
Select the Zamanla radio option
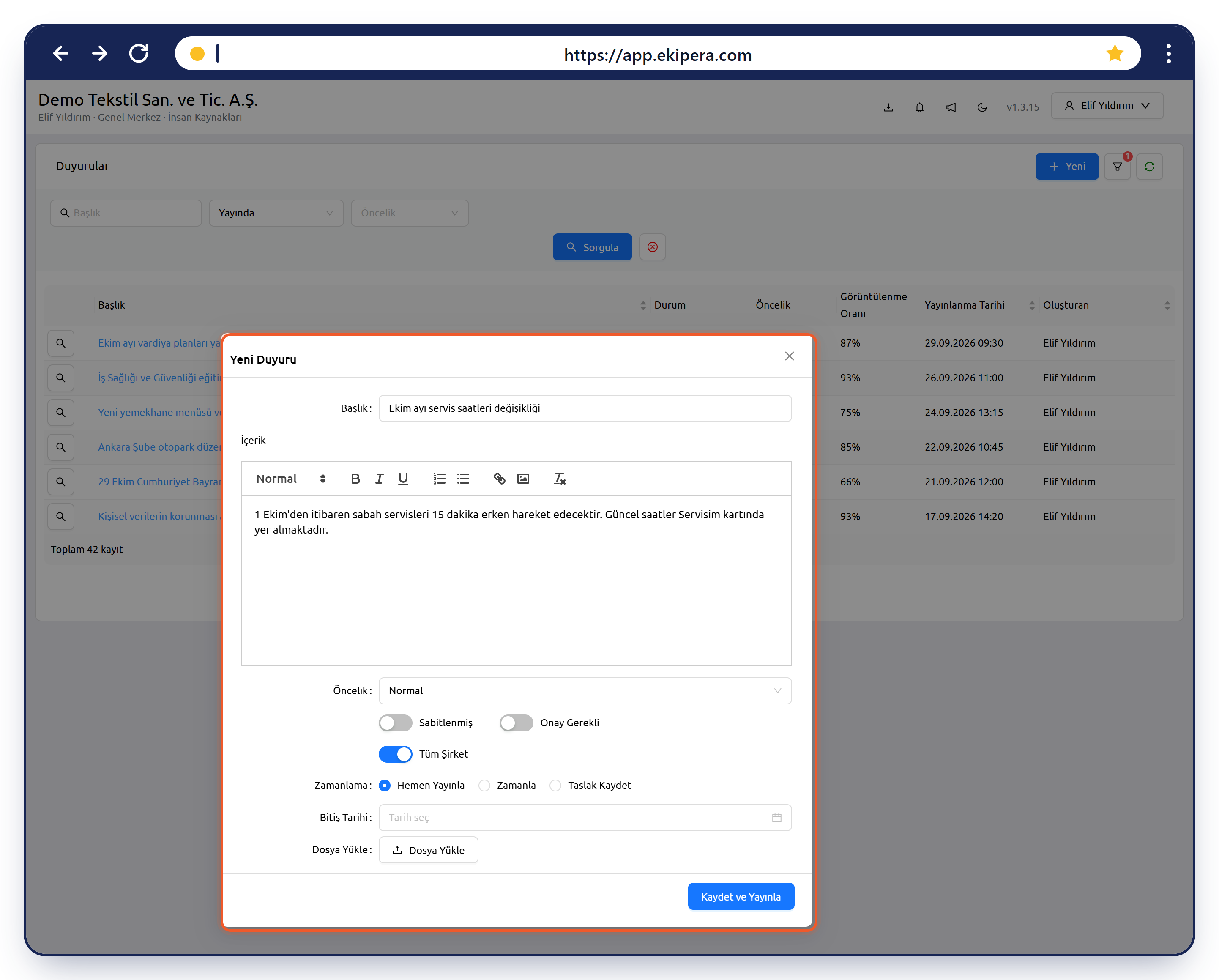pyautogui.click(x=484, y=785)
